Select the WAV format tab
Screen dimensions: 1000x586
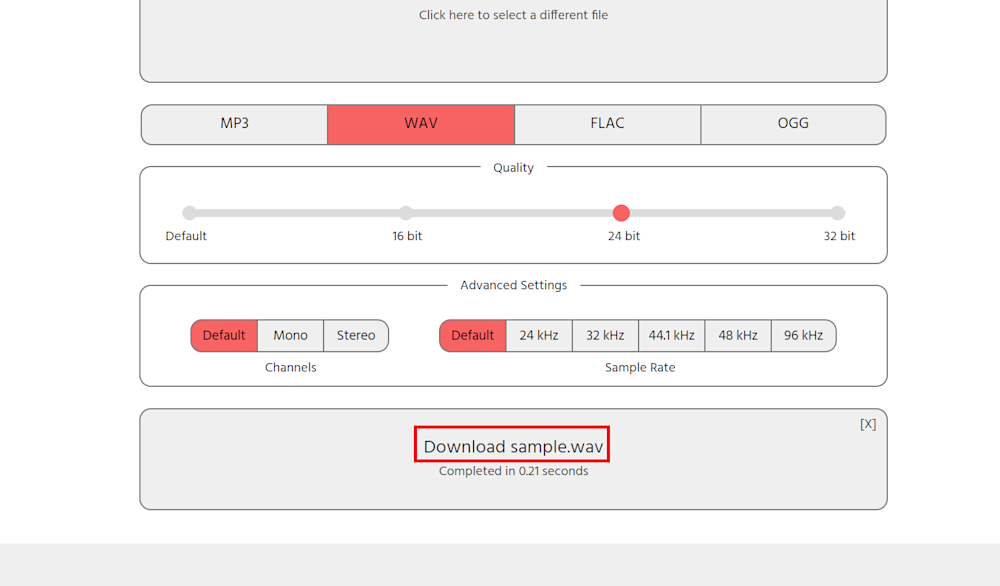[421, 124]
